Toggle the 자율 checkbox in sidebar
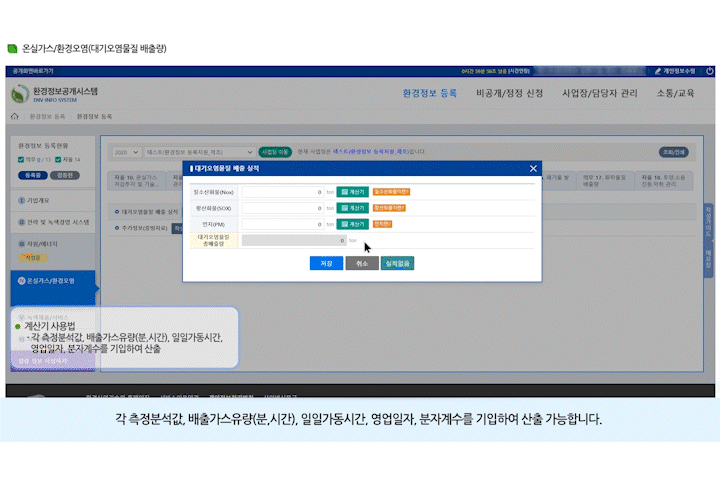The width and height of the screenshot is (720, 480). (x=57, y=160)
